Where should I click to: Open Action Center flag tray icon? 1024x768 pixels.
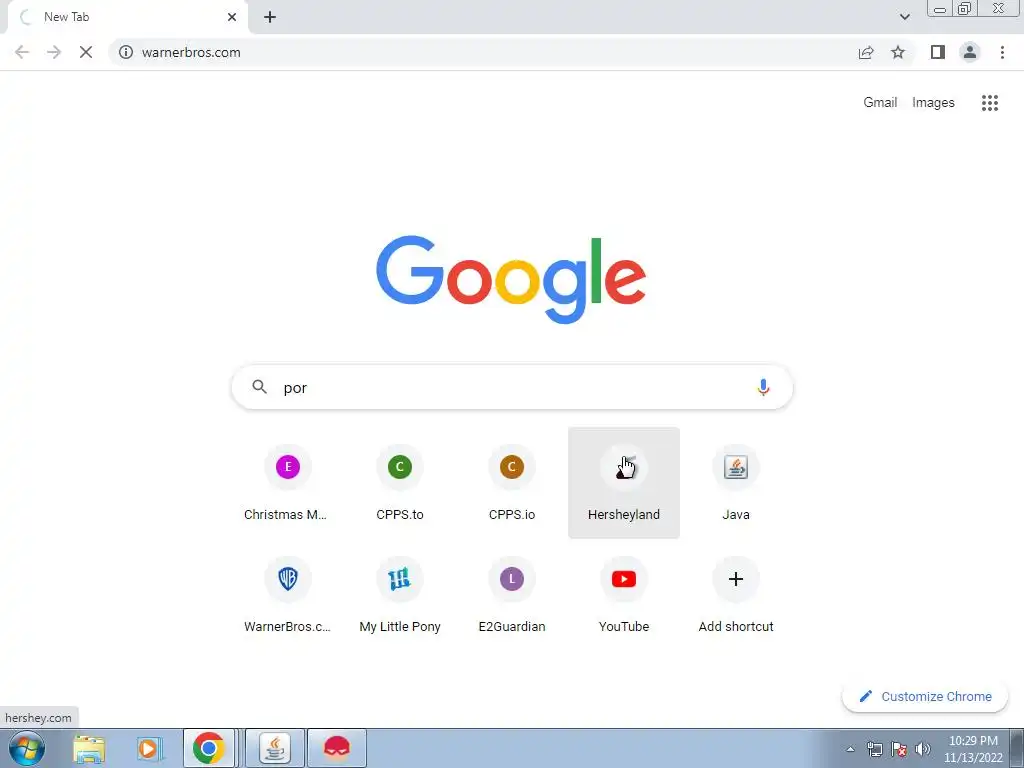(899, 749)
